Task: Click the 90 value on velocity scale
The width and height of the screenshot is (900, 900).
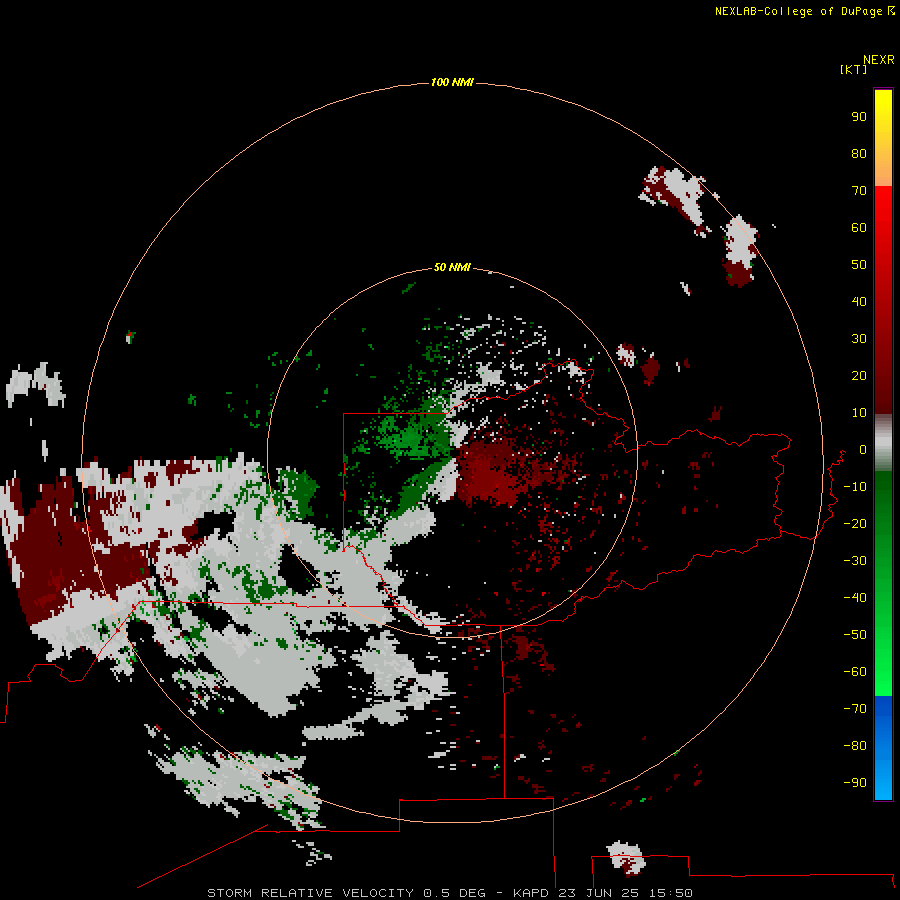Action: point(859,117)
